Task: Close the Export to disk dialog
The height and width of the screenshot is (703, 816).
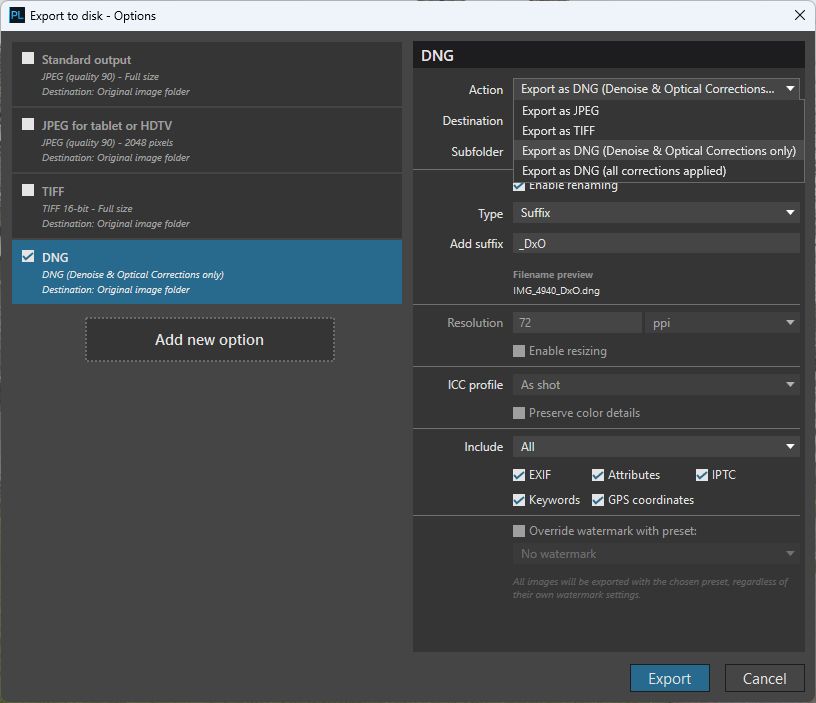Action: click(x=798, y=16)
